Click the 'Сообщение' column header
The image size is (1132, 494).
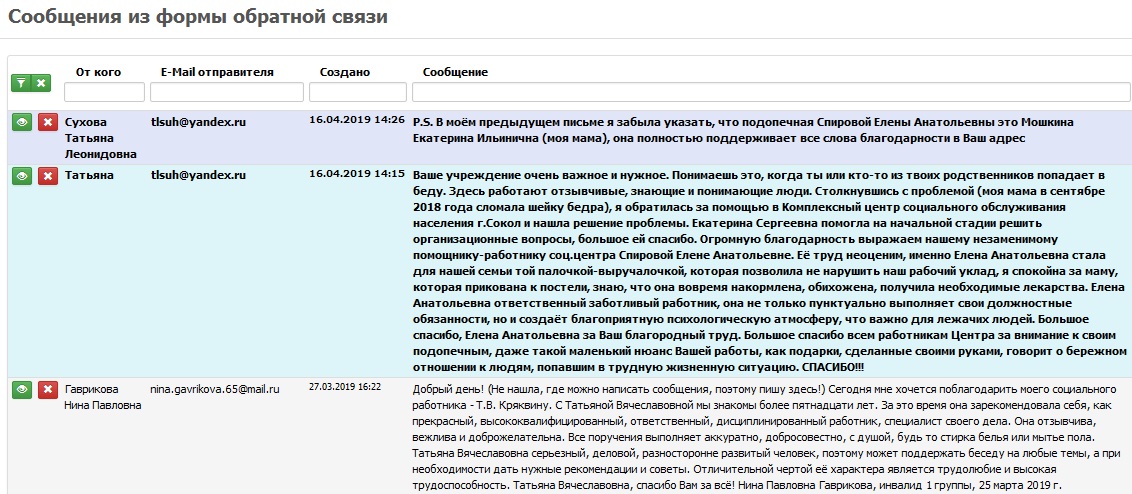pyautogui.click(x=455, y=72)
